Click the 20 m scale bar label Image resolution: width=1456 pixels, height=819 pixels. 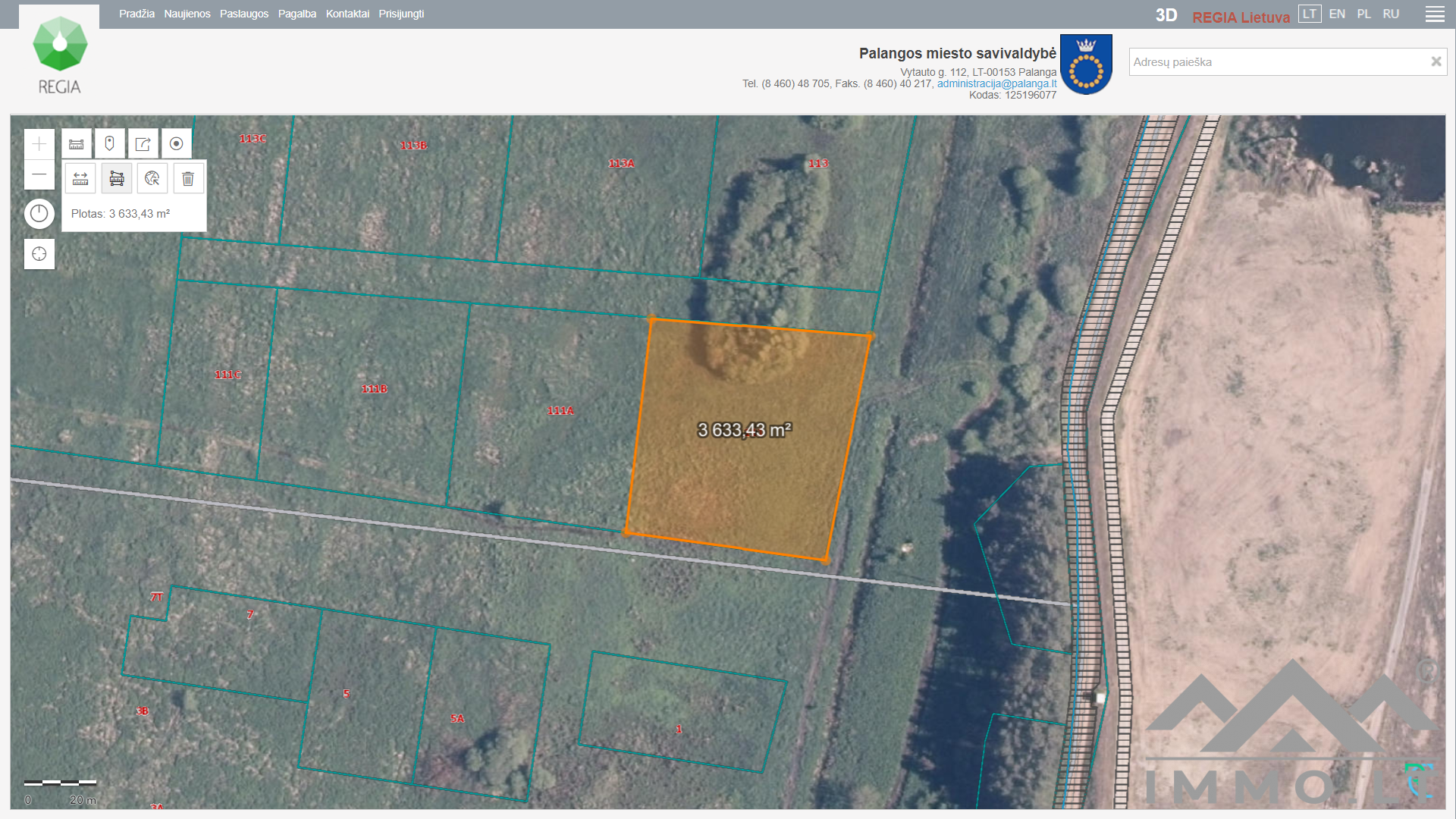[x=83, y=799]
